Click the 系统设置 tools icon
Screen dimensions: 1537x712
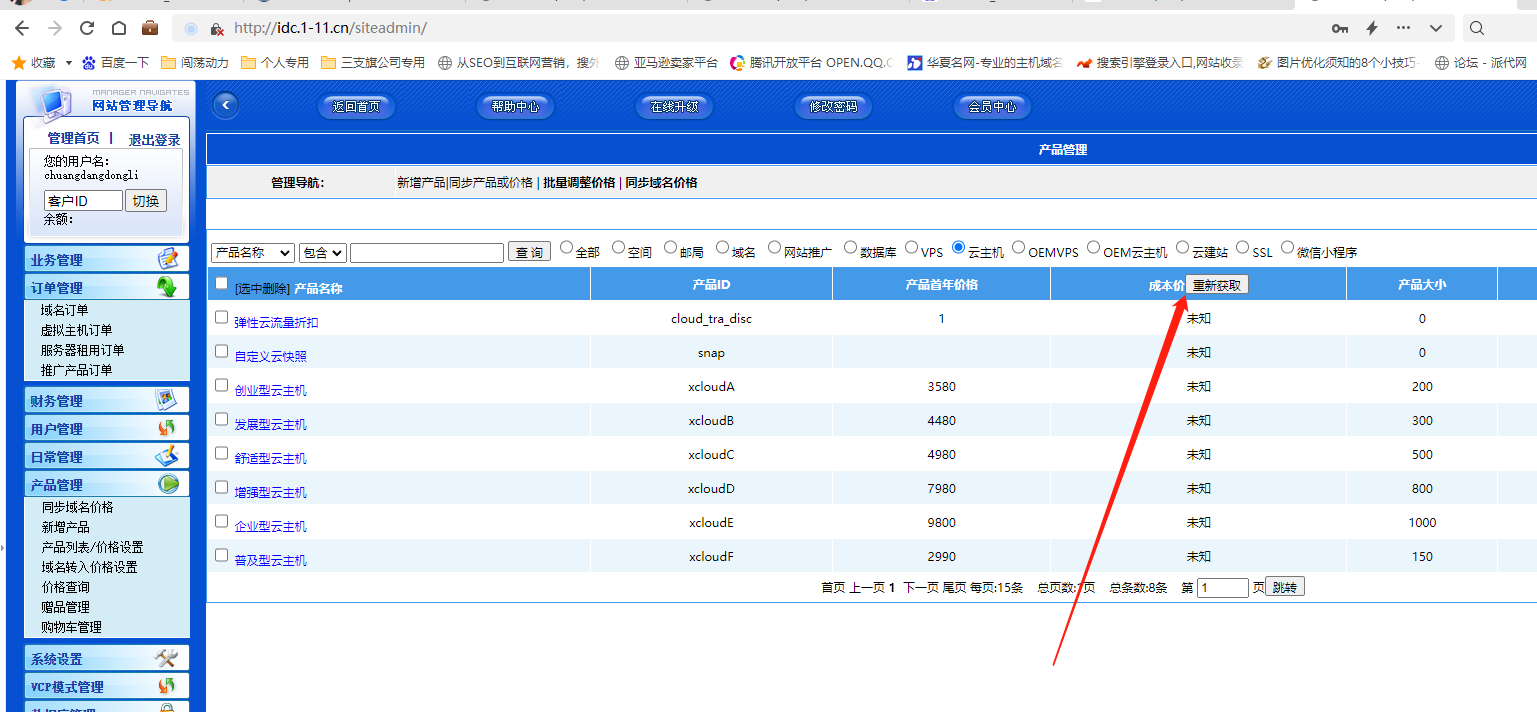click(x=166, y=658)
